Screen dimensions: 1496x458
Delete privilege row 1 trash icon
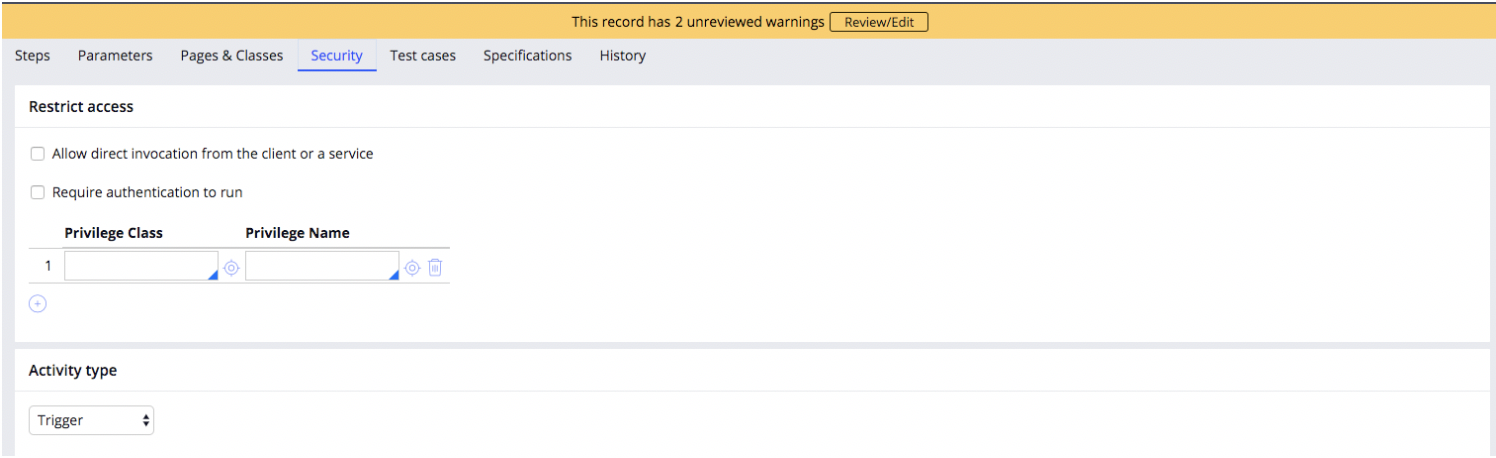tap(435, 268)
